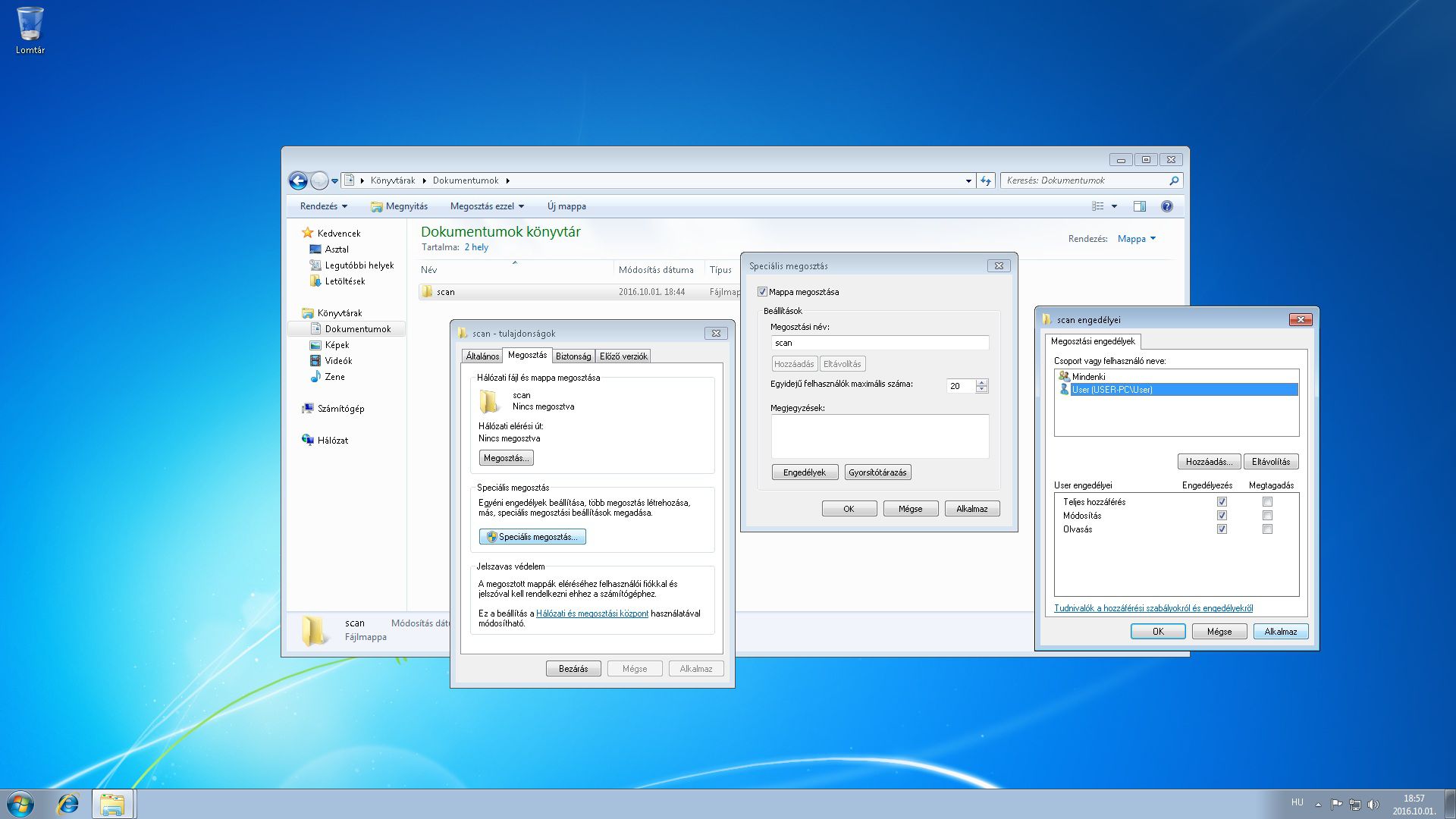Toggle the Mappa megosztása checkbox
The height and width of the screenshot is (819, 1456).
point(762,292)
